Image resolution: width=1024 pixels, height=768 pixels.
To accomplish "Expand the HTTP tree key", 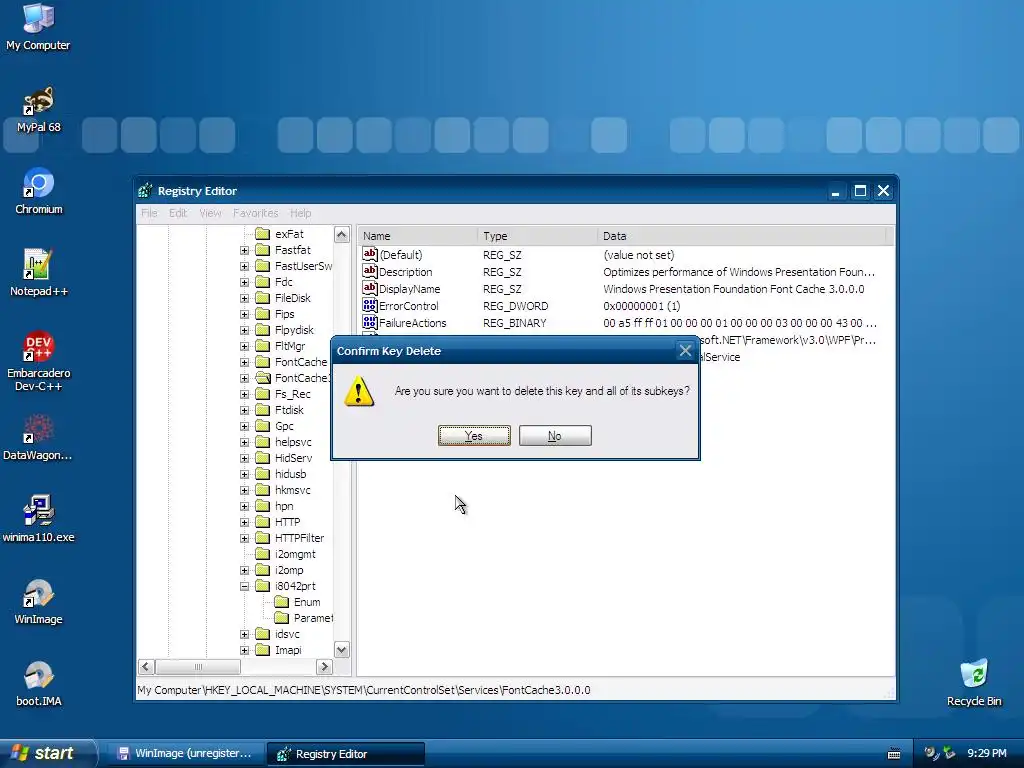I will 244,522.
